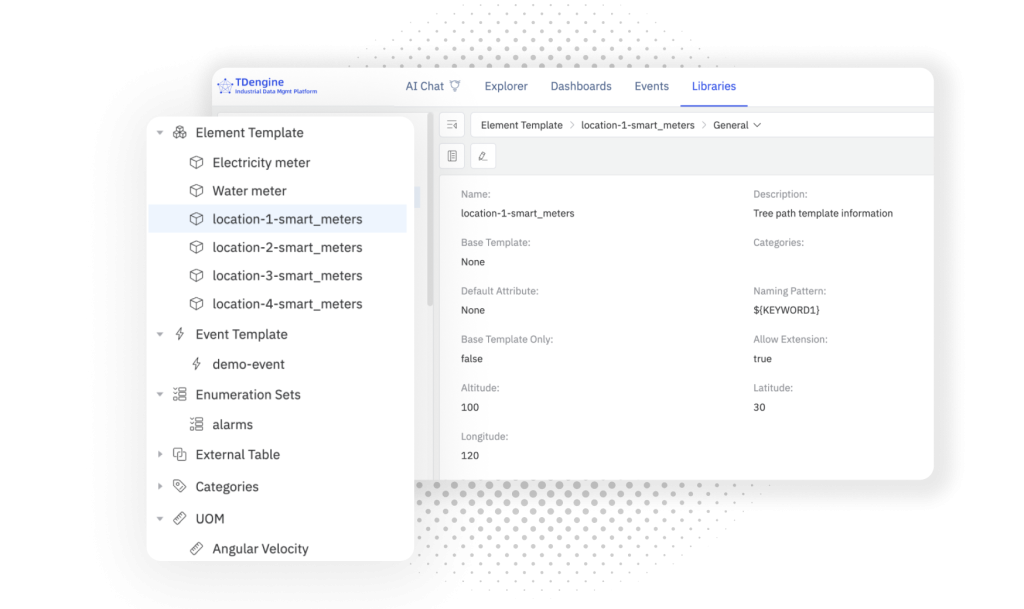Click the Edit pencil icon in toolbar
Screen dimensions: 1024x609
tap(483, 156)
